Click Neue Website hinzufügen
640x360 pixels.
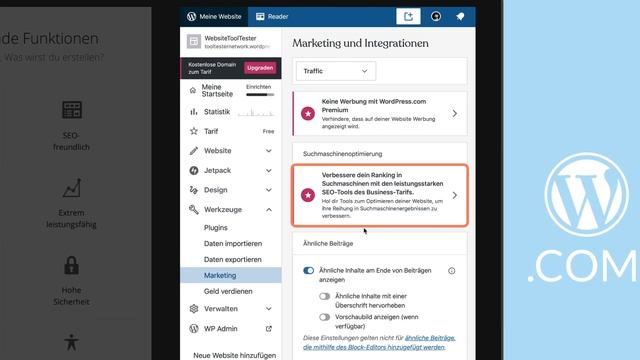pyautogui.click(x=234, y=355)
